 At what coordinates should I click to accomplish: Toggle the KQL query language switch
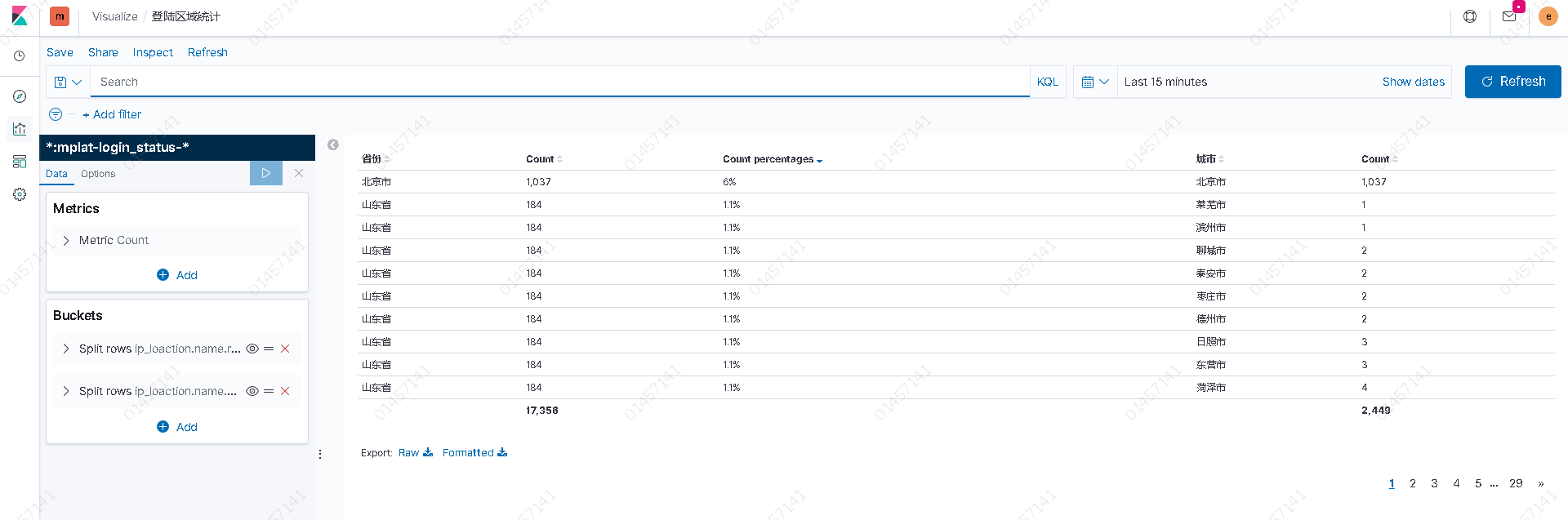(1048, 82)
